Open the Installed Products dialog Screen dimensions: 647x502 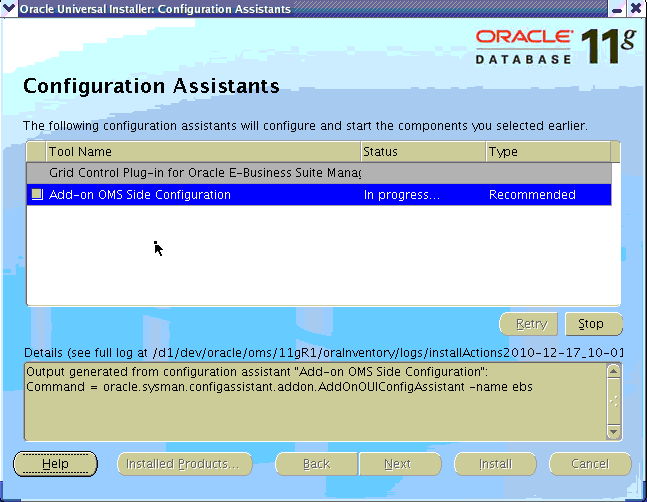click(x=179, y=464)
